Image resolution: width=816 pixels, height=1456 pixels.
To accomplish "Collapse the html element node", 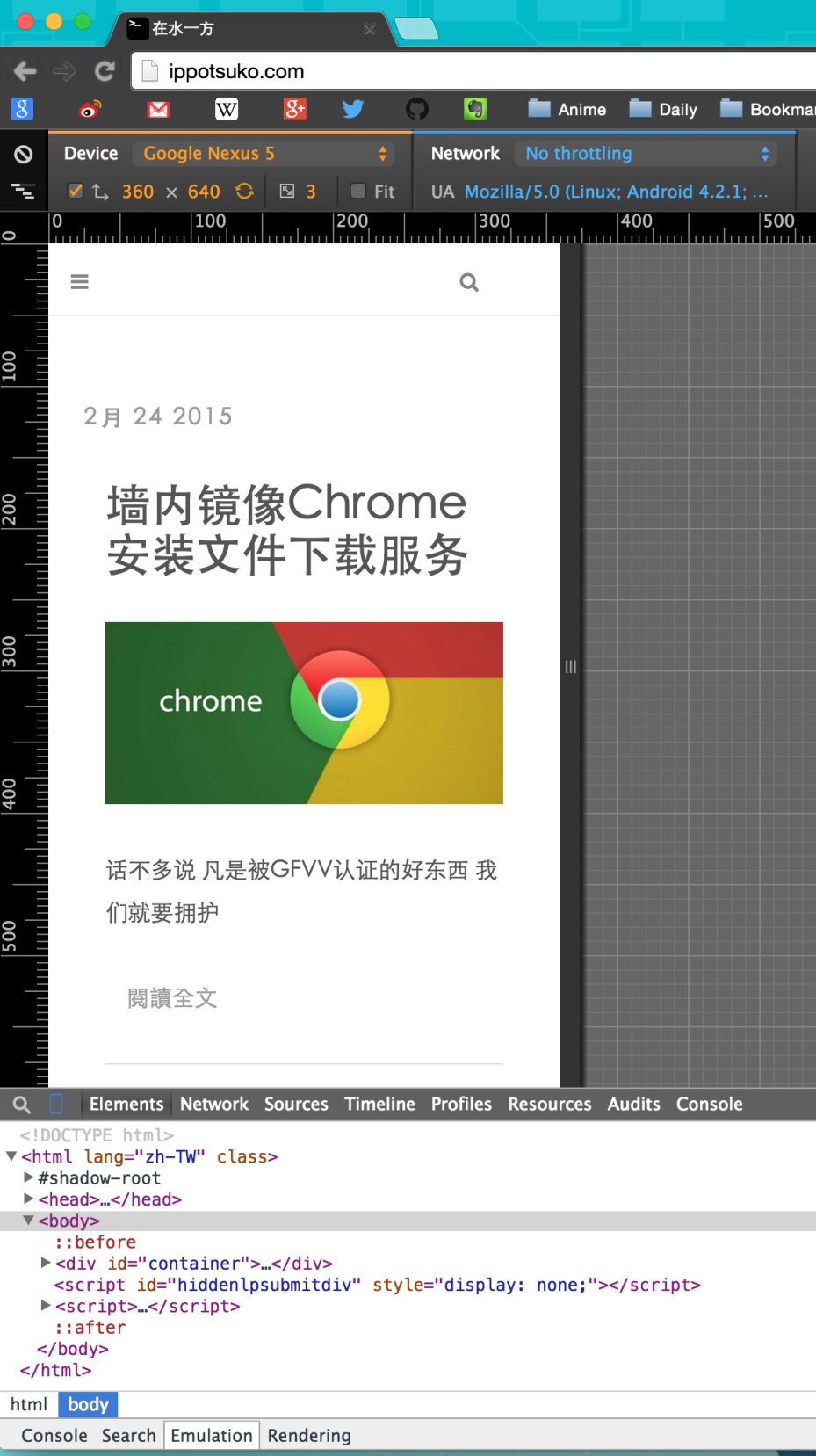I will coord(11,1156).
